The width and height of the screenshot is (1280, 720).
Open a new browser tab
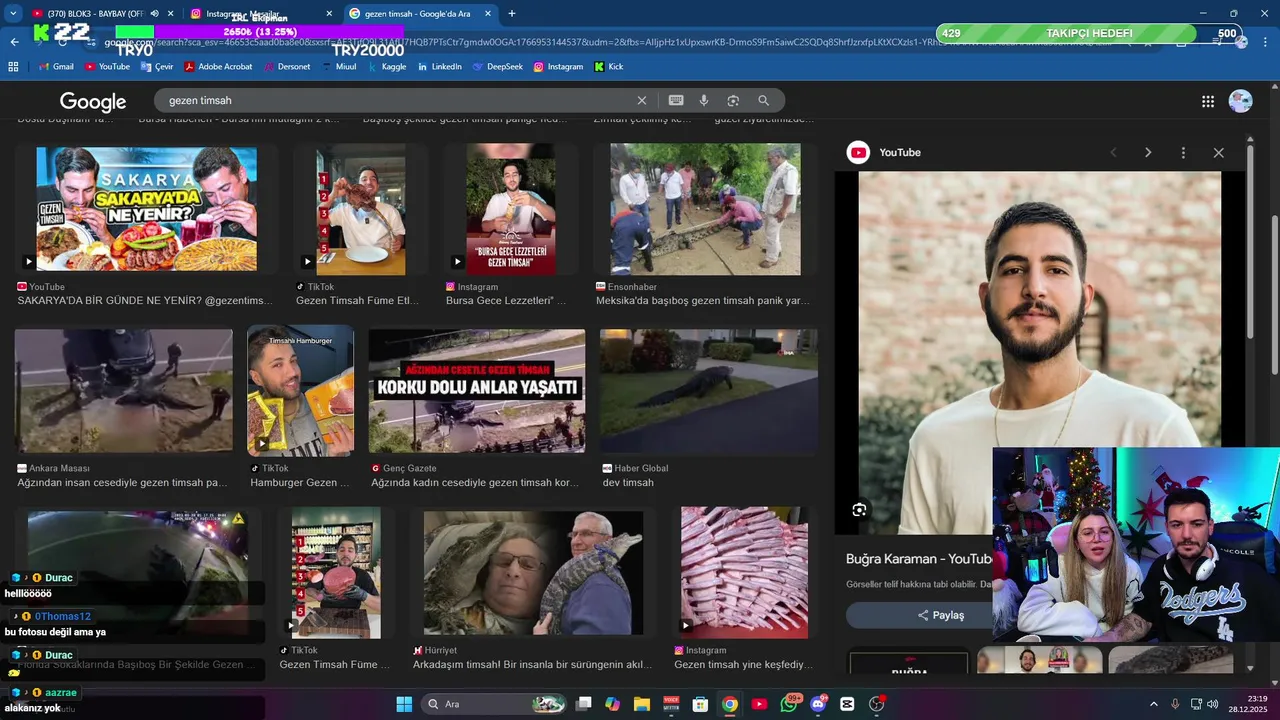coord(512,13)
